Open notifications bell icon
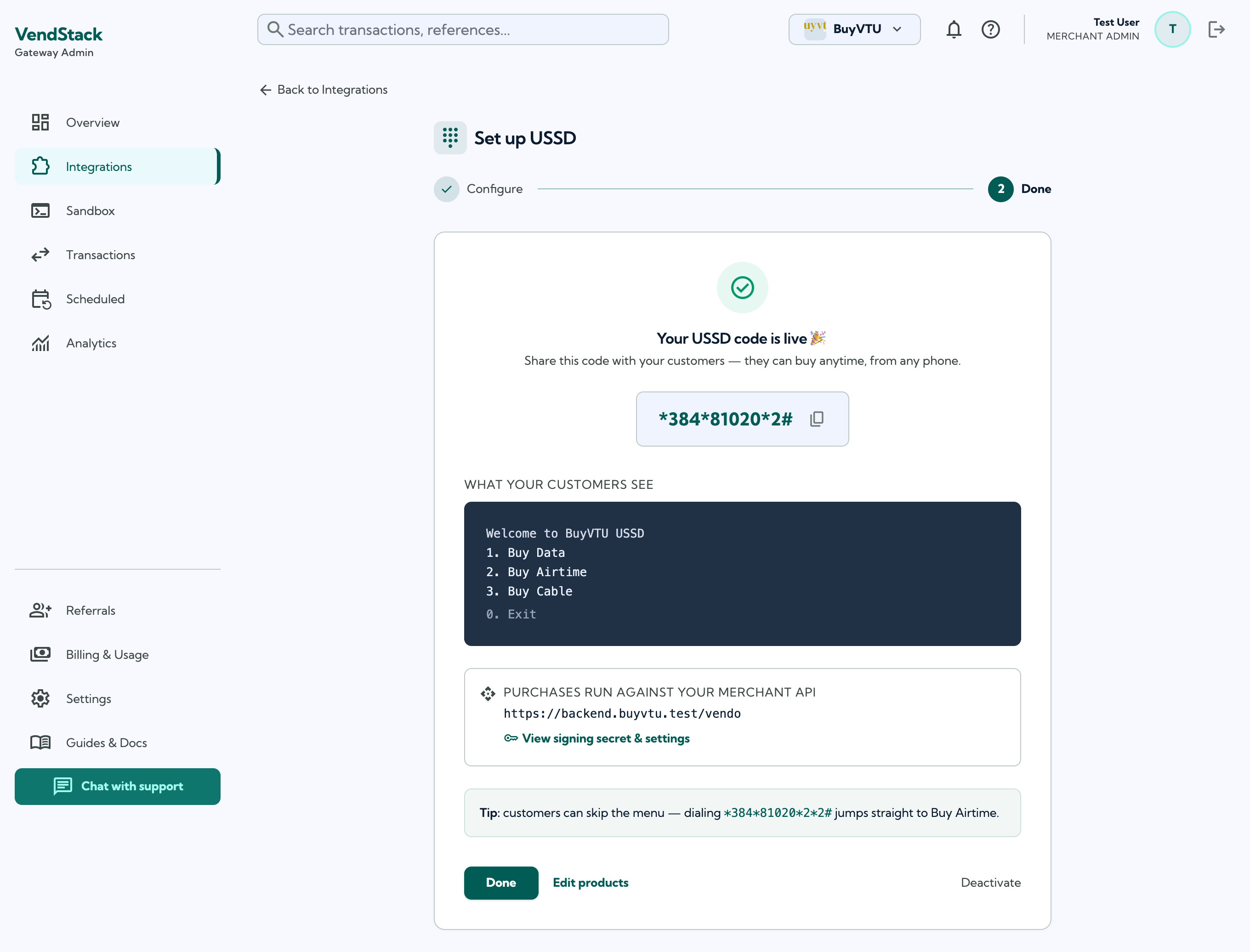Screen dimensions: 1250x952 coord(954,29)
